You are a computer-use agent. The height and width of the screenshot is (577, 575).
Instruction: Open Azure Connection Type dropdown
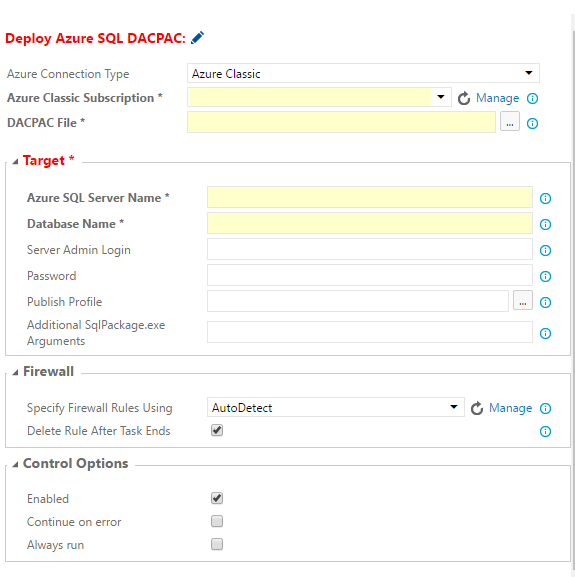(363, 73)
